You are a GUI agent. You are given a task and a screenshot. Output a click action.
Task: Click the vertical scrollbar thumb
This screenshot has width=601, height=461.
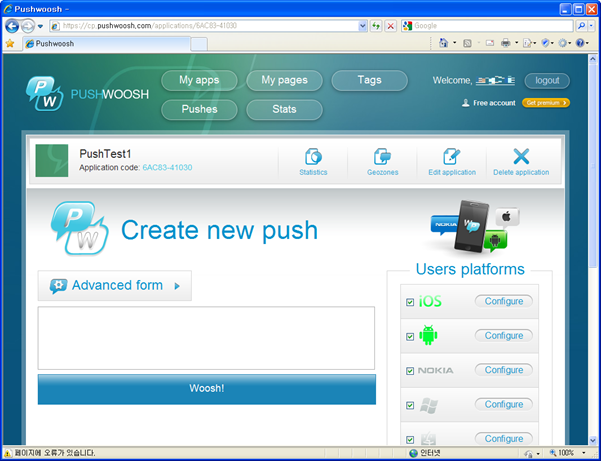coord(592,167)
